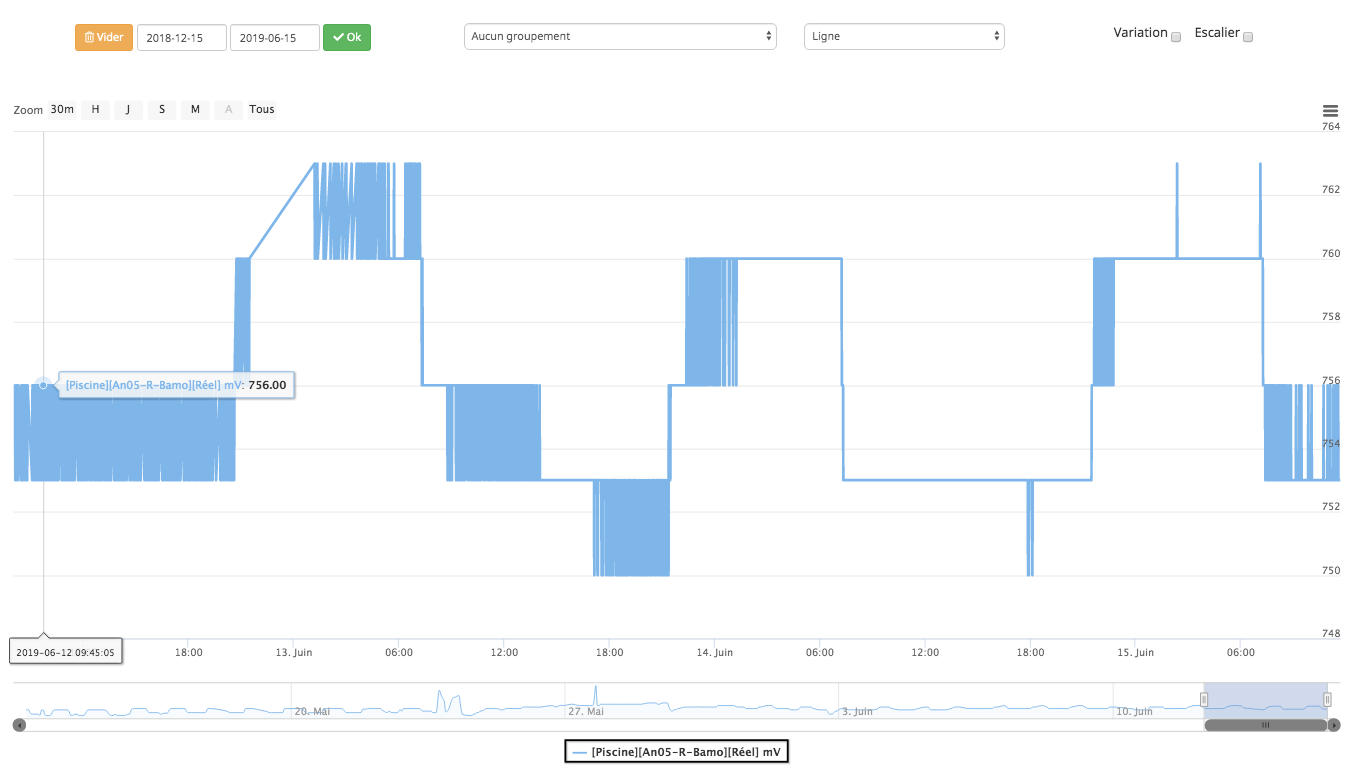Click the 15. Juin x-axis label
Screen dimensions: 1350x779
click(1135, 653)
